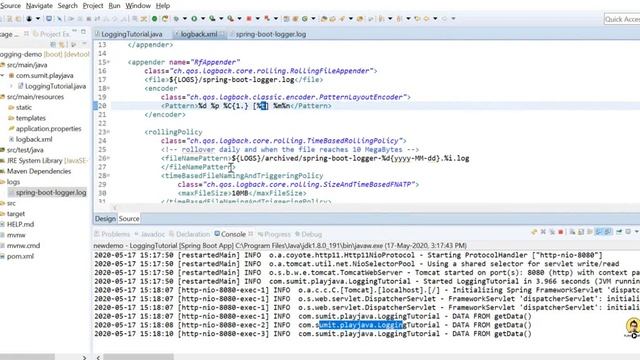Click the Package Explorer scroll-right arrow
Screen dimensions: 640x360
(x=84, y=357)
